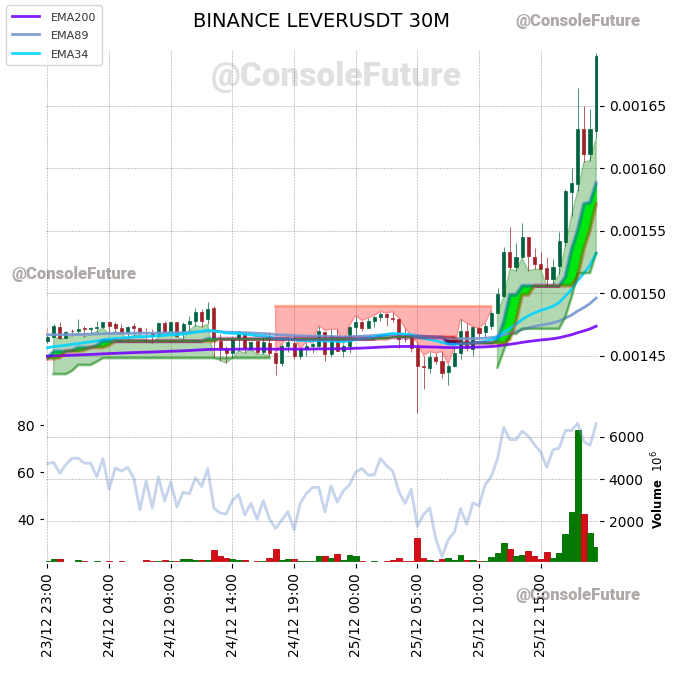690x690 pixels.
Task: Click the 2000 volume axis label
Action: (627, 522)
